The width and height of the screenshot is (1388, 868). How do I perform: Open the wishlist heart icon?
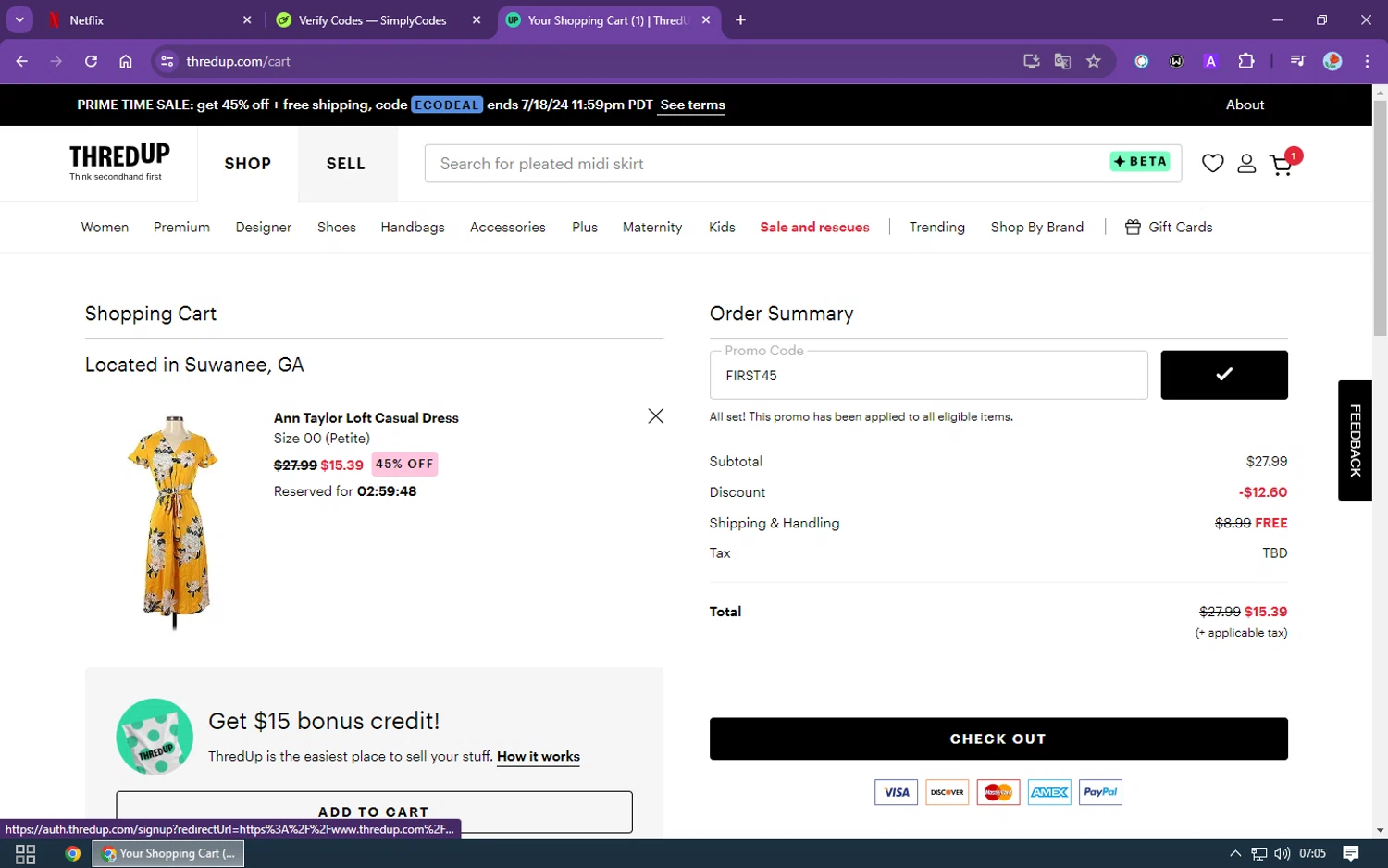(1212, 164)
